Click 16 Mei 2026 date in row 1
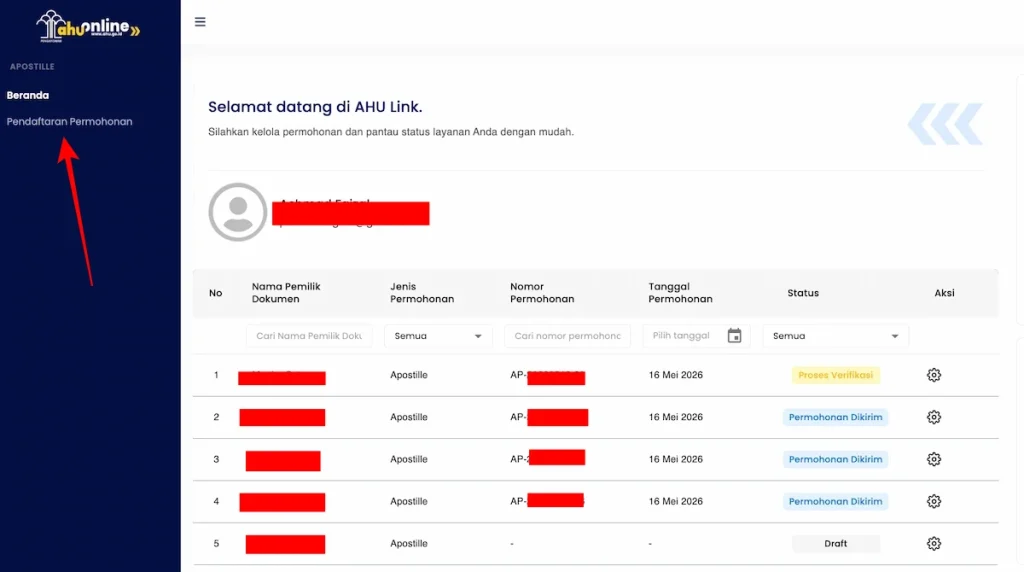Image resolution: width=1024 pixels, height=572 pixels. (x=676, y=375)
